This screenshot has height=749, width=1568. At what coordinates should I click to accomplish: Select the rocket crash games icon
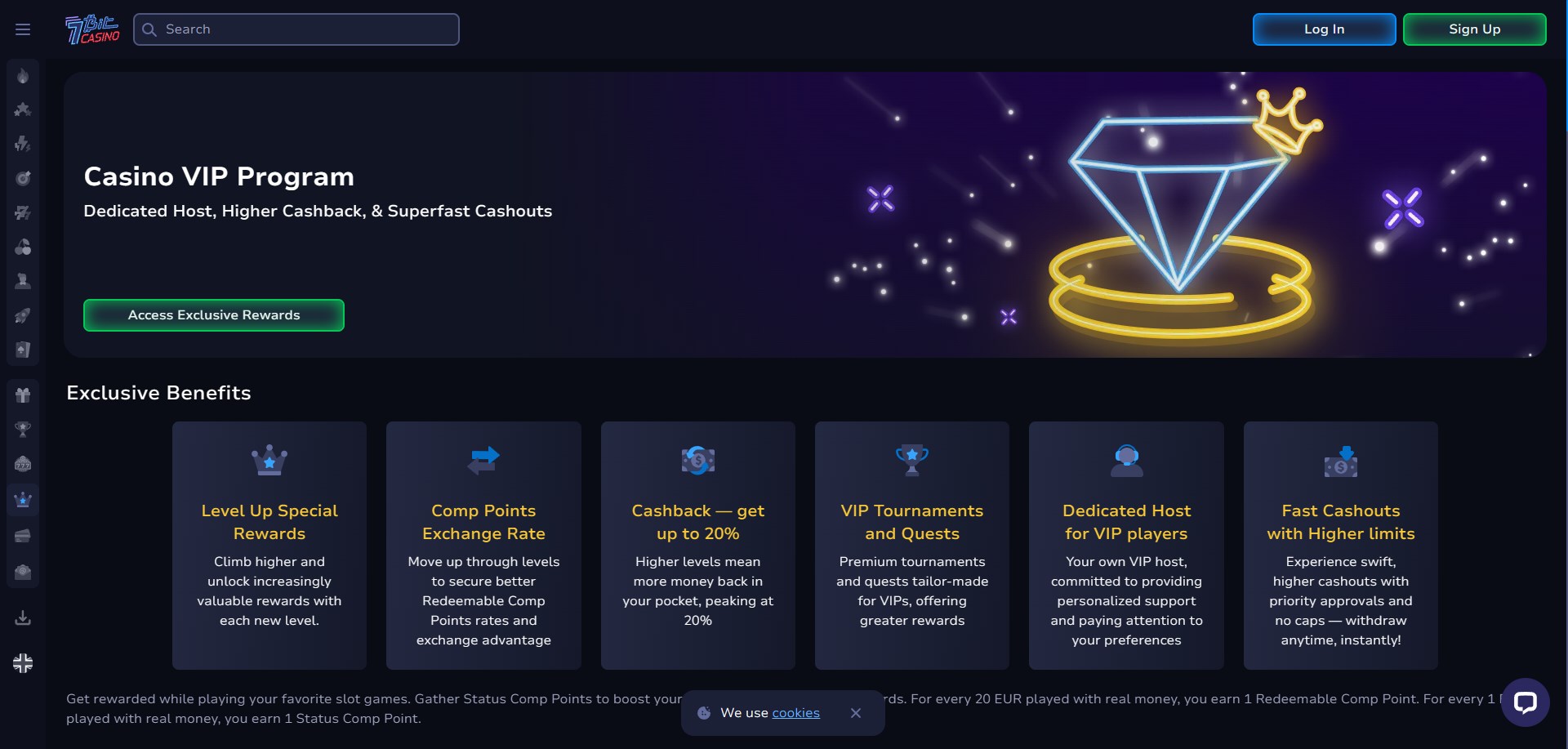click(23, 315)
